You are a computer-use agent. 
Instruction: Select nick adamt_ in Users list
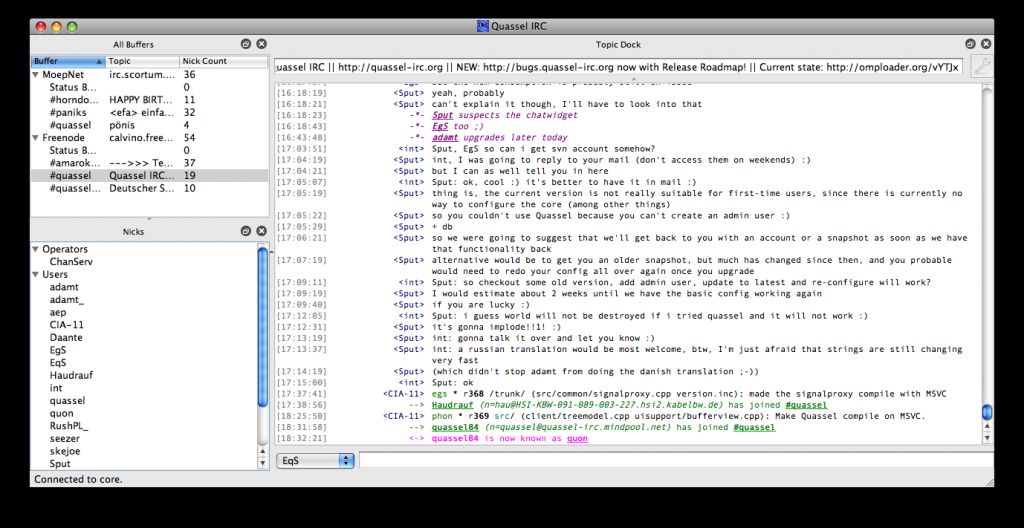click(x=67, y=299)
